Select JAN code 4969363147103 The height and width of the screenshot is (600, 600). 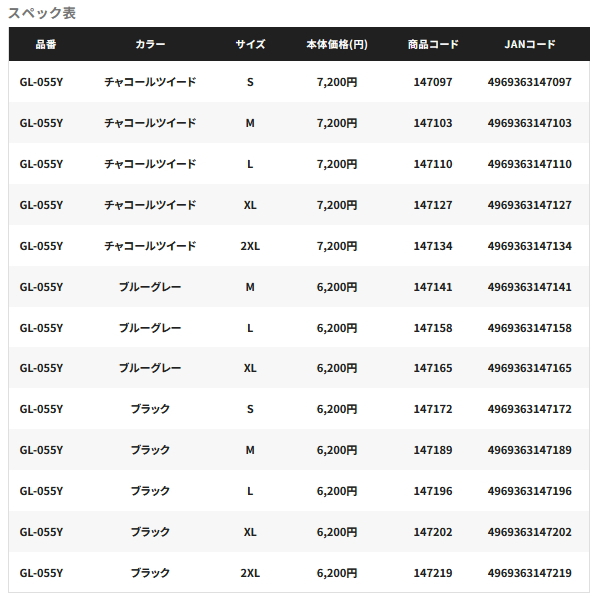coord(530,123)
